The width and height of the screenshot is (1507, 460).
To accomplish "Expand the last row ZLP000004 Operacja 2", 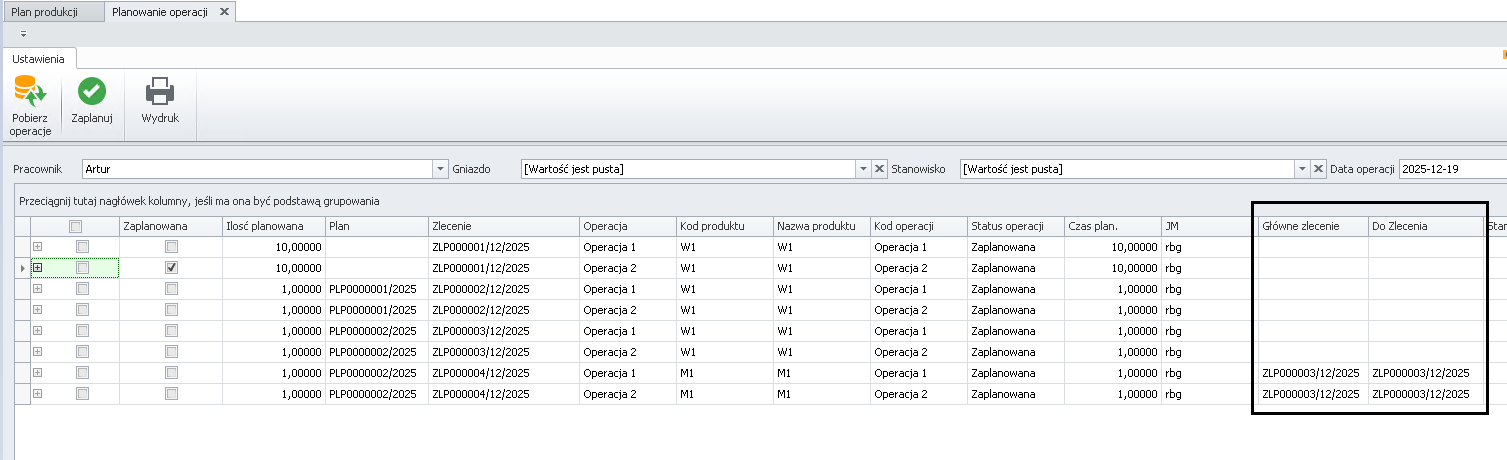I will (38, 393).
